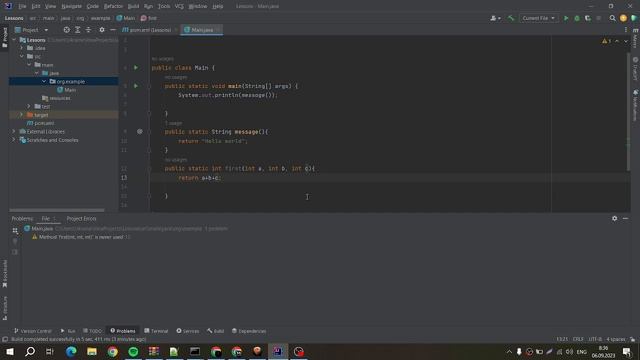Open the TODO tool window
The height and width of the screenshot is (360, 640).
(x=92, y=331)
